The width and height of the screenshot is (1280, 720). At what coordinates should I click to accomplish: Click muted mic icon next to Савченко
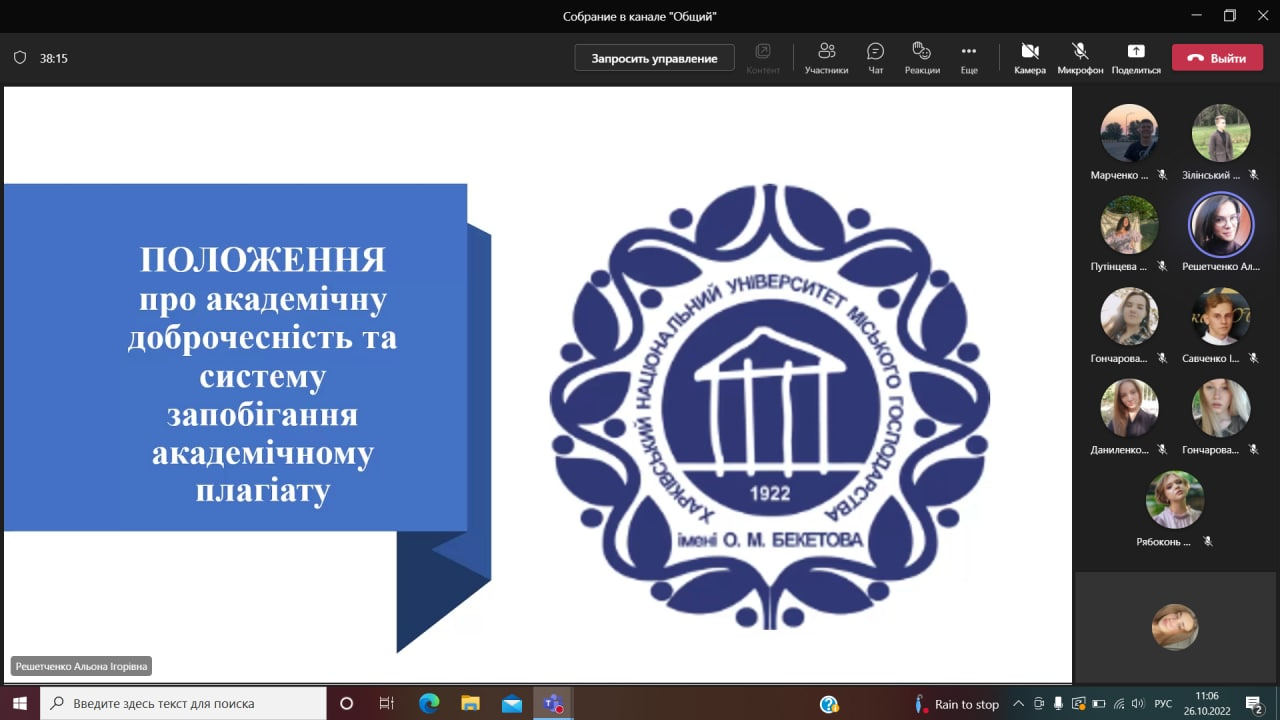coord(1253,358)
